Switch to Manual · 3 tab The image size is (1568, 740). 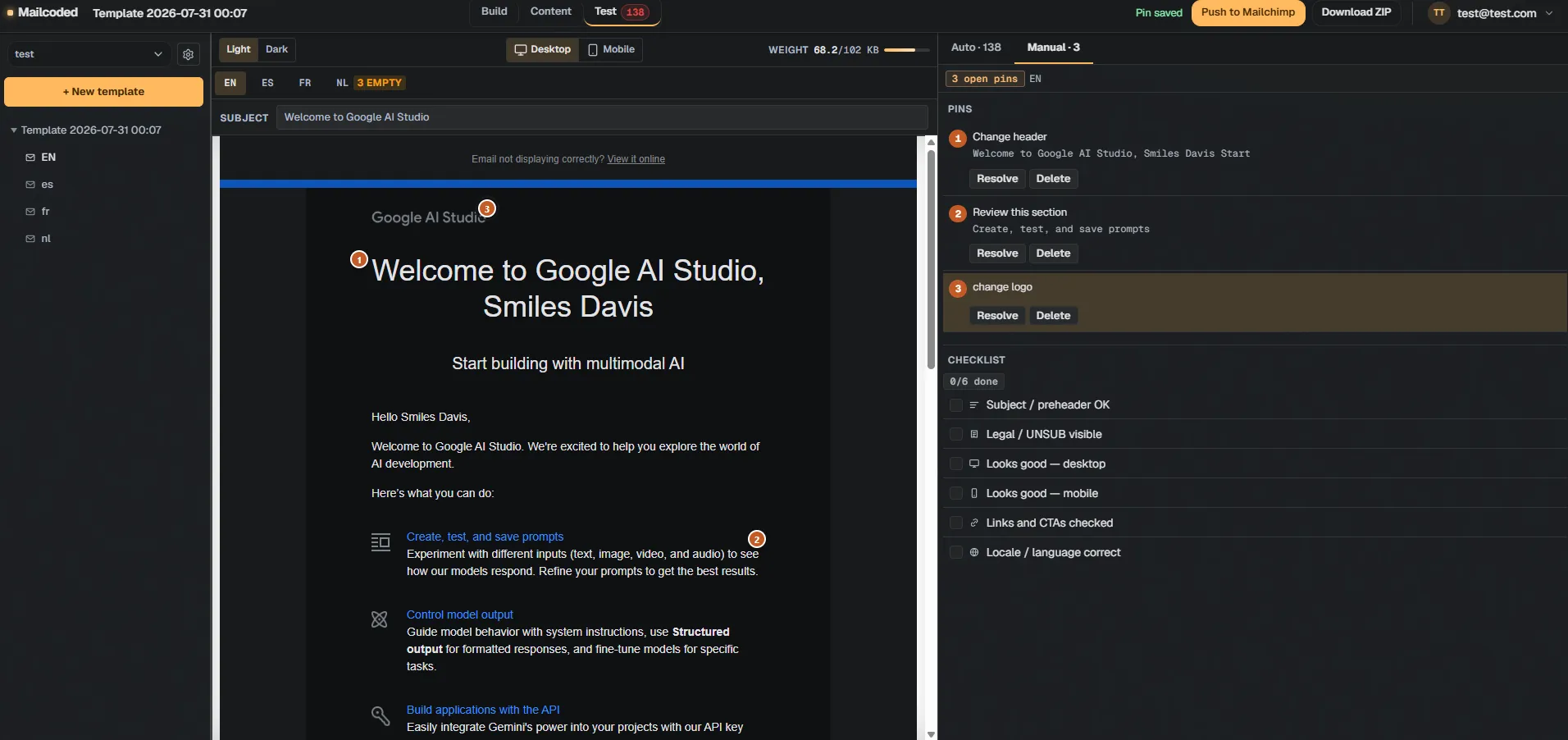tap(1054, 48)
